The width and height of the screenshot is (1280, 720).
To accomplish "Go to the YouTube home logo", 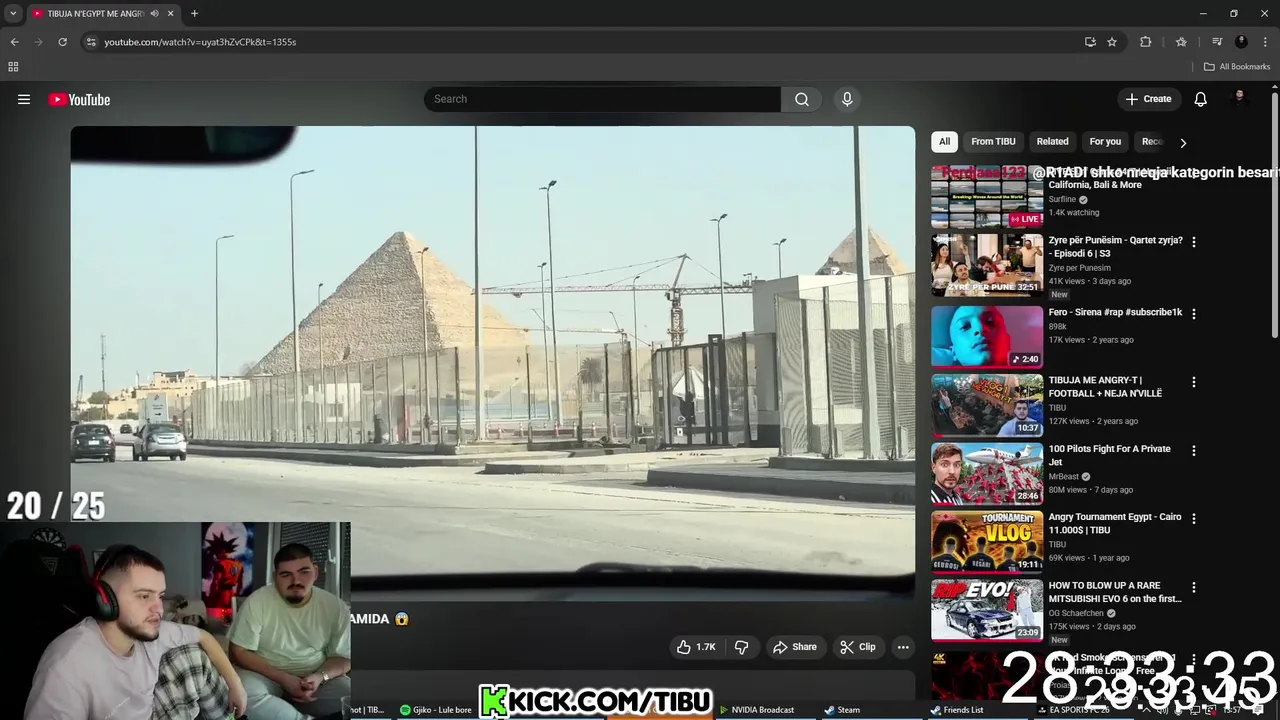I will pos(79,99).
